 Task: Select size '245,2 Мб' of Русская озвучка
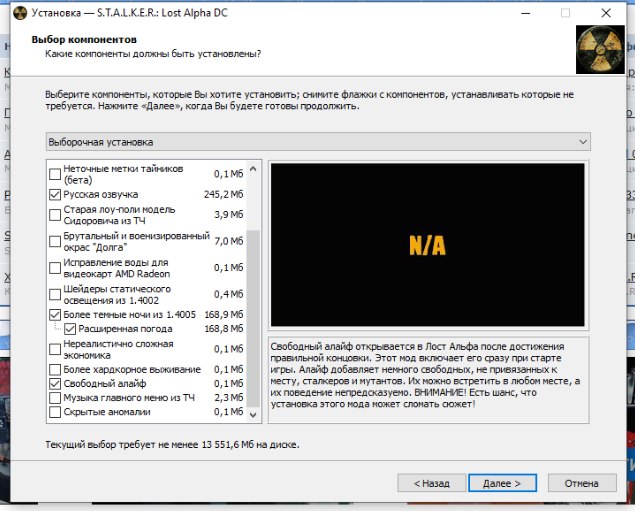pyautogui.click(x=224, y=195)
